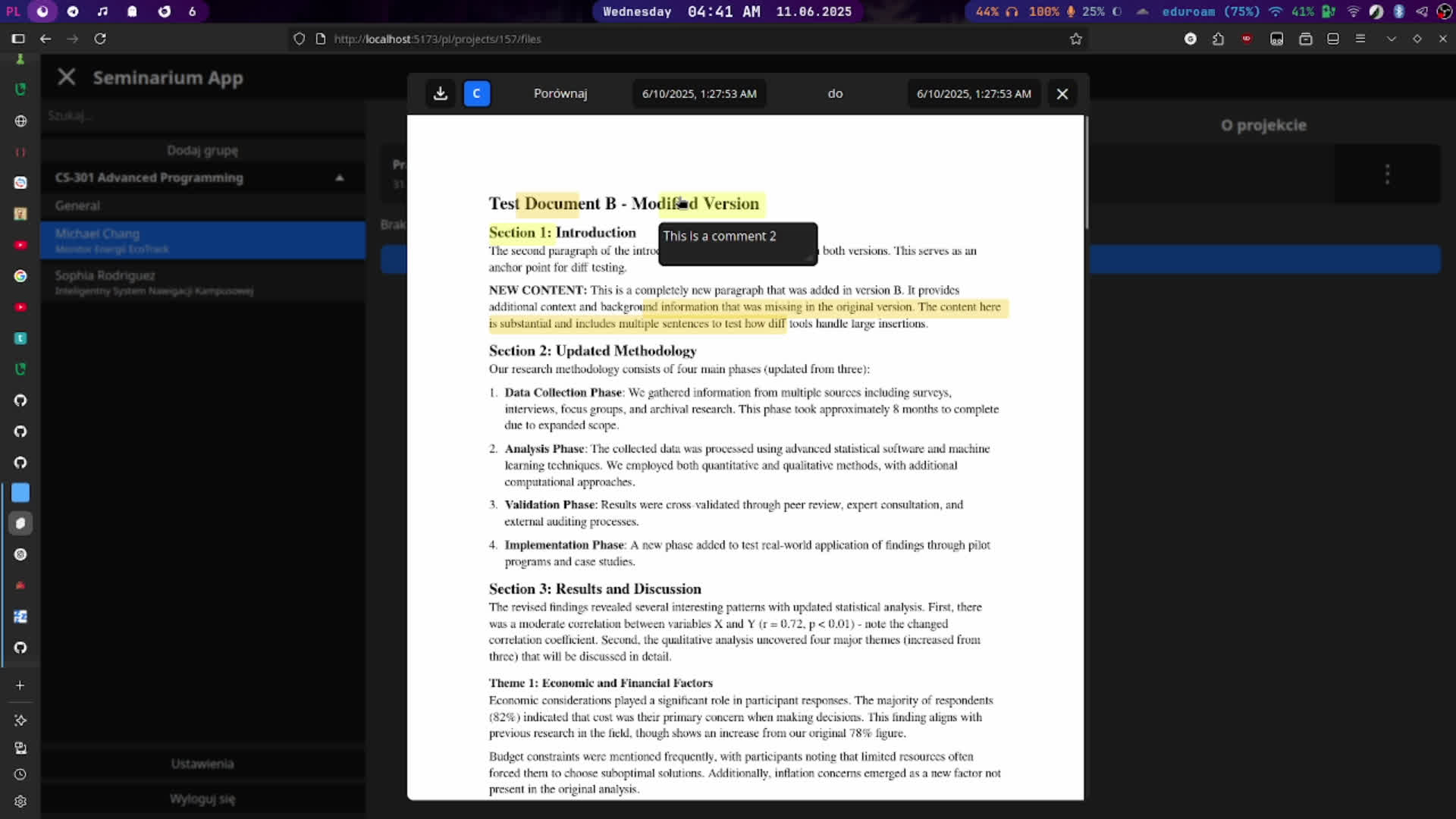Select Michael Chang in the sidebar
The image size is (1456, 819).
point(202,240)
